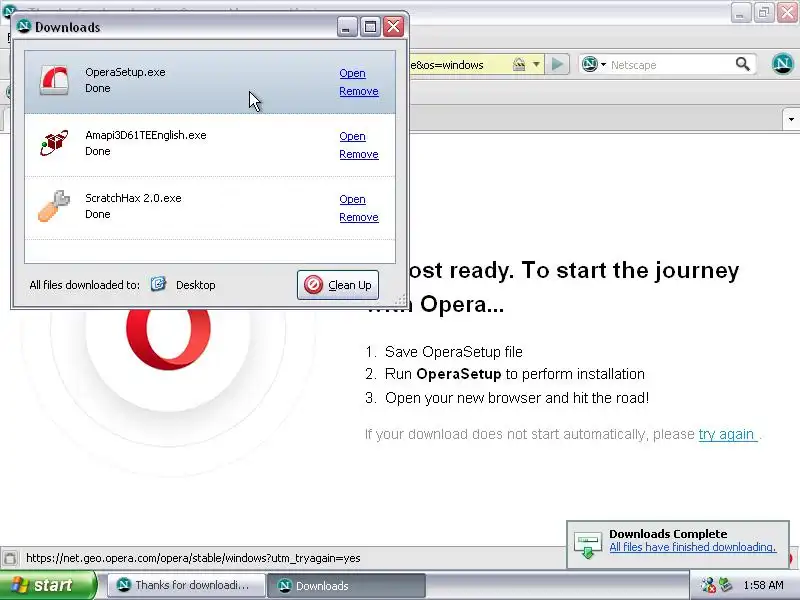The width and height of the screenshot is (800, 600).
Task: Click the network connection tray icon
Action: pos(708,585)
